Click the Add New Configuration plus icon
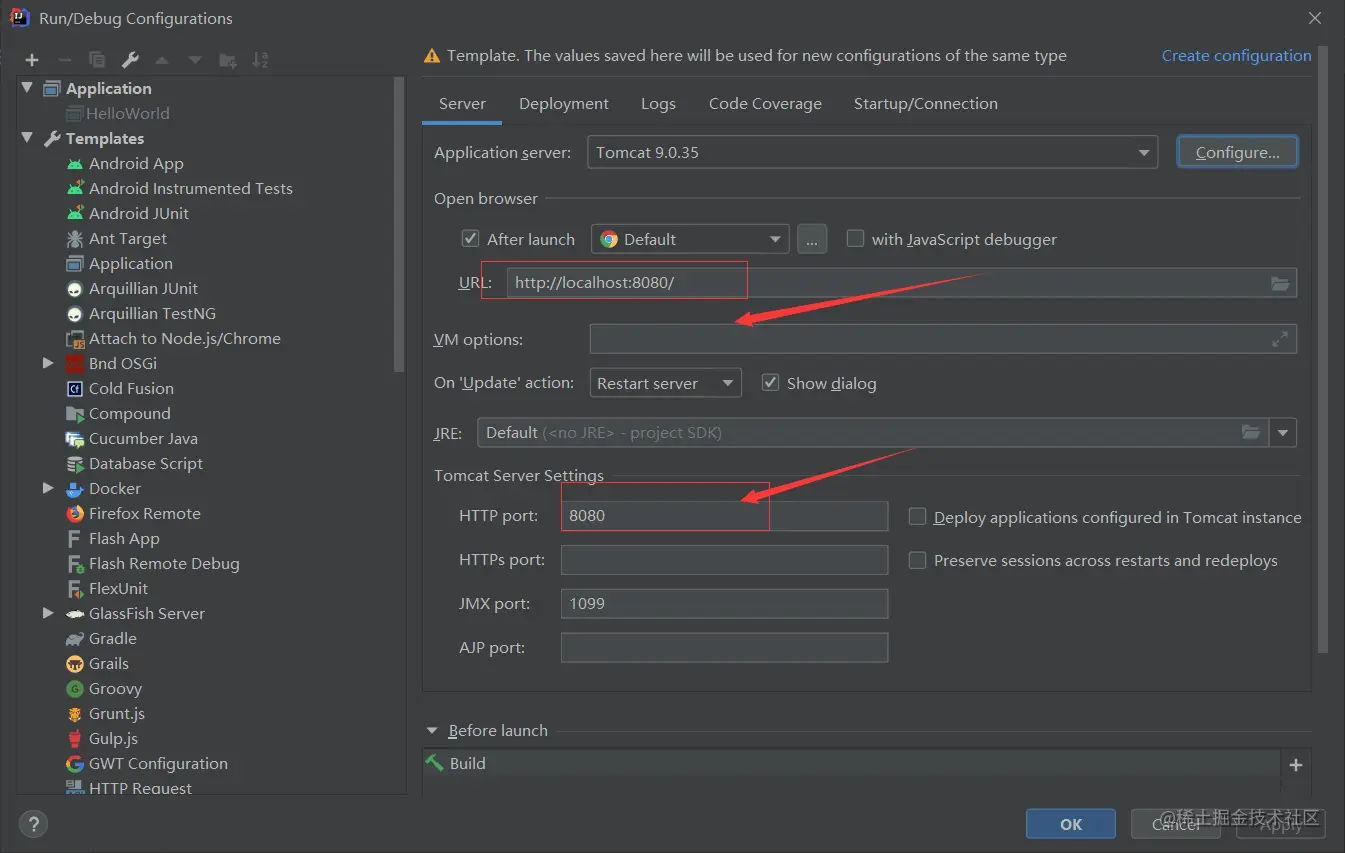 pos(32,60)
